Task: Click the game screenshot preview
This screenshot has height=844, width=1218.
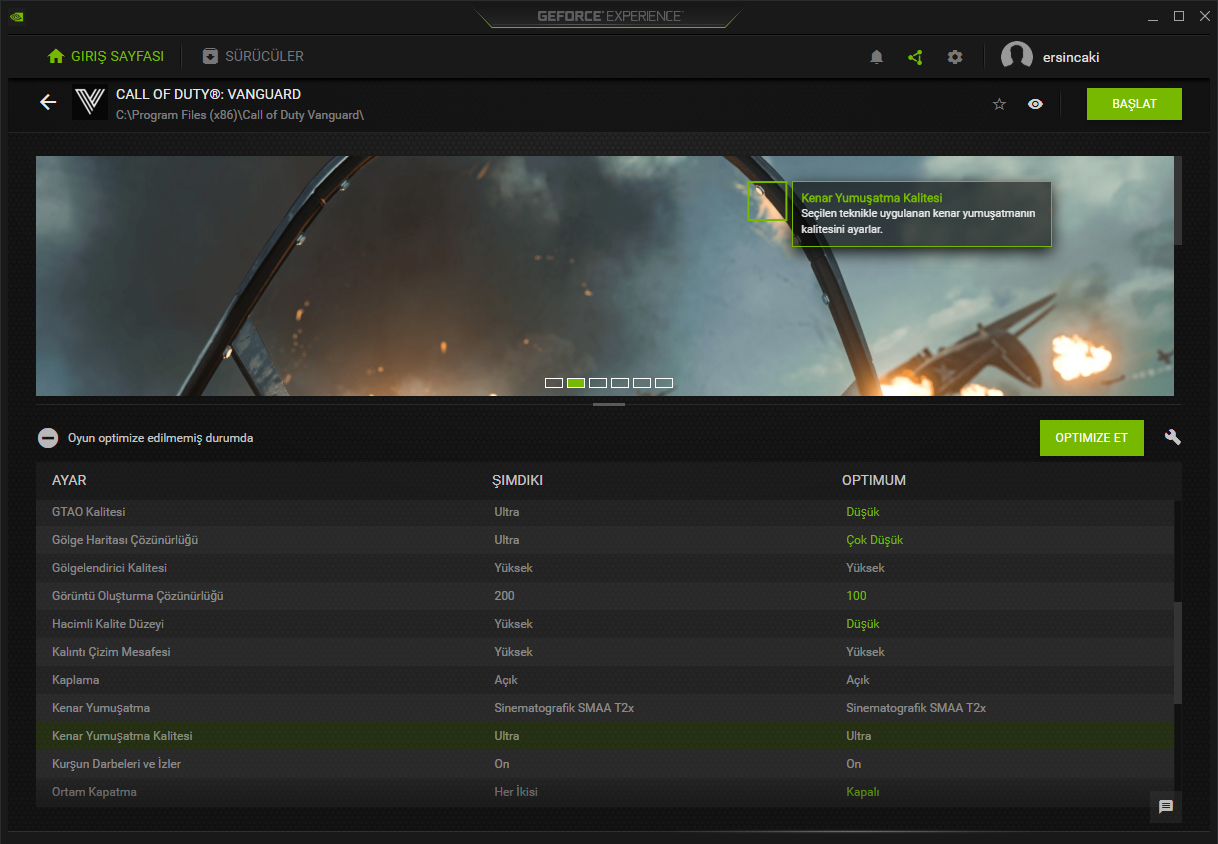Action: pos(605,276)
